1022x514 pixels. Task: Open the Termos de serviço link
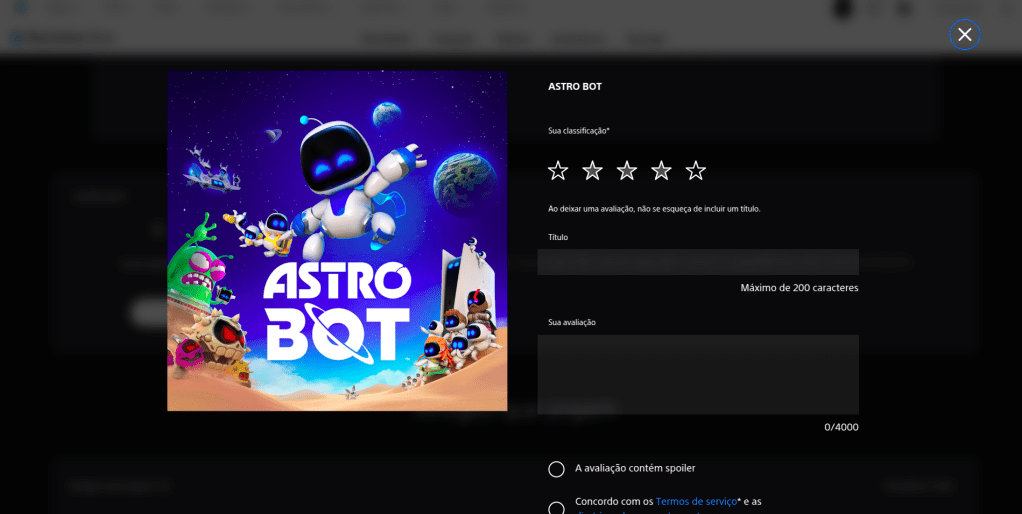coord(696,502)
